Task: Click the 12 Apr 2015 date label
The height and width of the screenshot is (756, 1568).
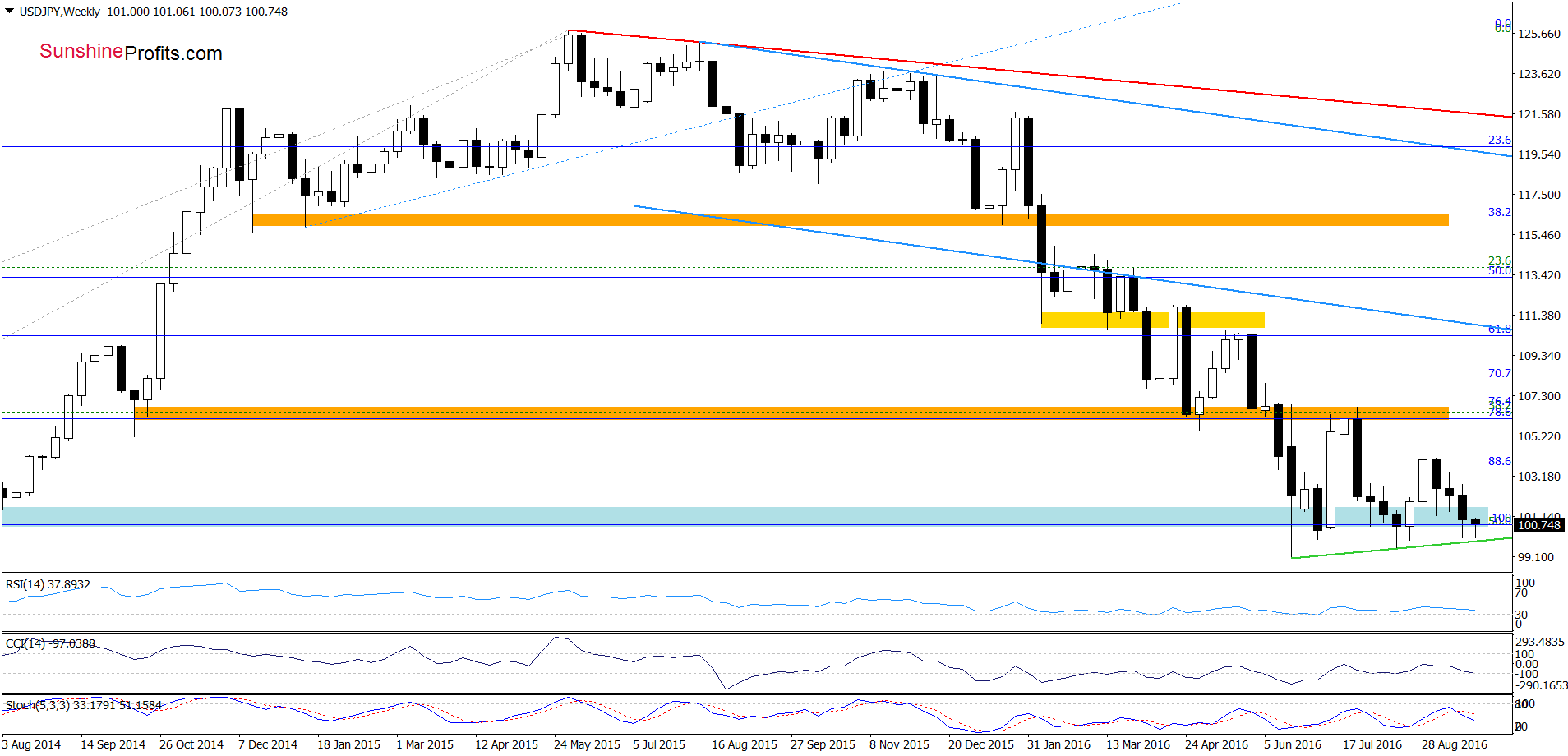Action: [506, 744]
